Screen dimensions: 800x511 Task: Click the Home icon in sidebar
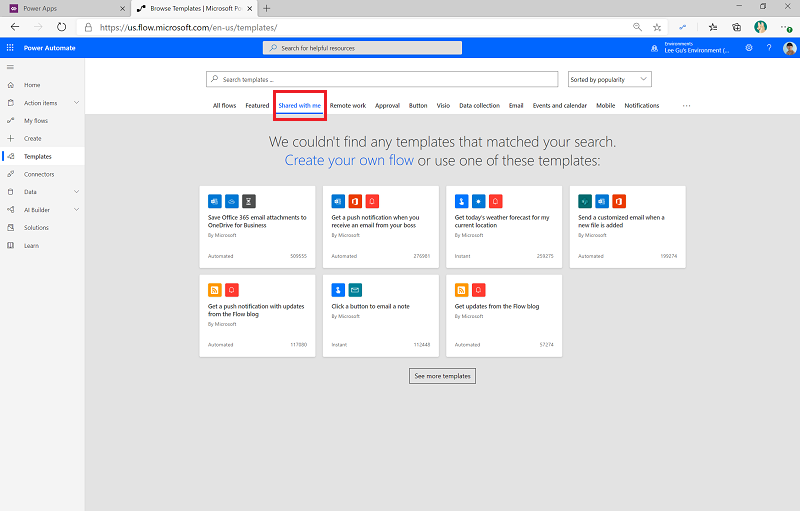[11, 85]
